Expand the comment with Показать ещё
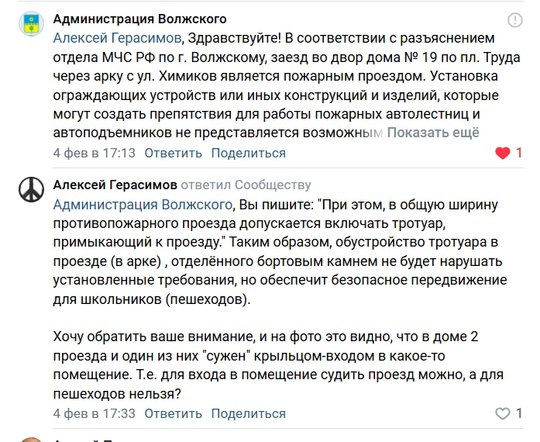Screen dimensions: 540x442 433,133
